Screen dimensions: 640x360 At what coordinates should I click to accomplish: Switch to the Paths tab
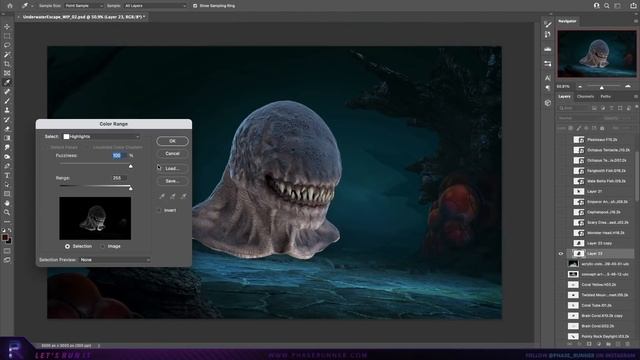click(x=606, y=97)
